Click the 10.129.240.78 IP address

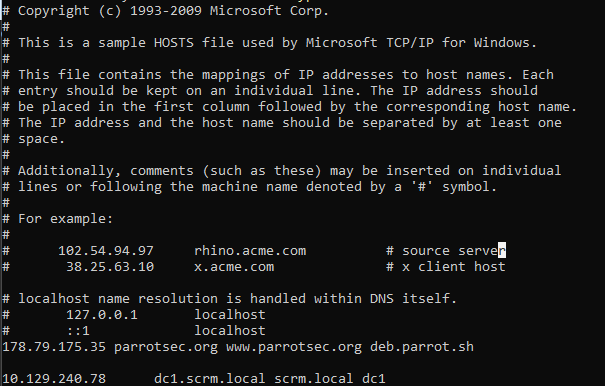click(x=54, y=379)
